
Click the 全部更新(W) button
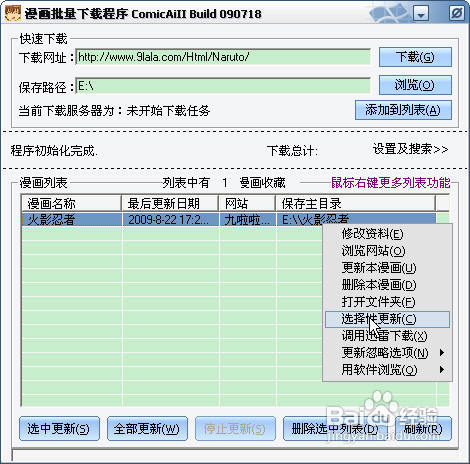(147, 429)
